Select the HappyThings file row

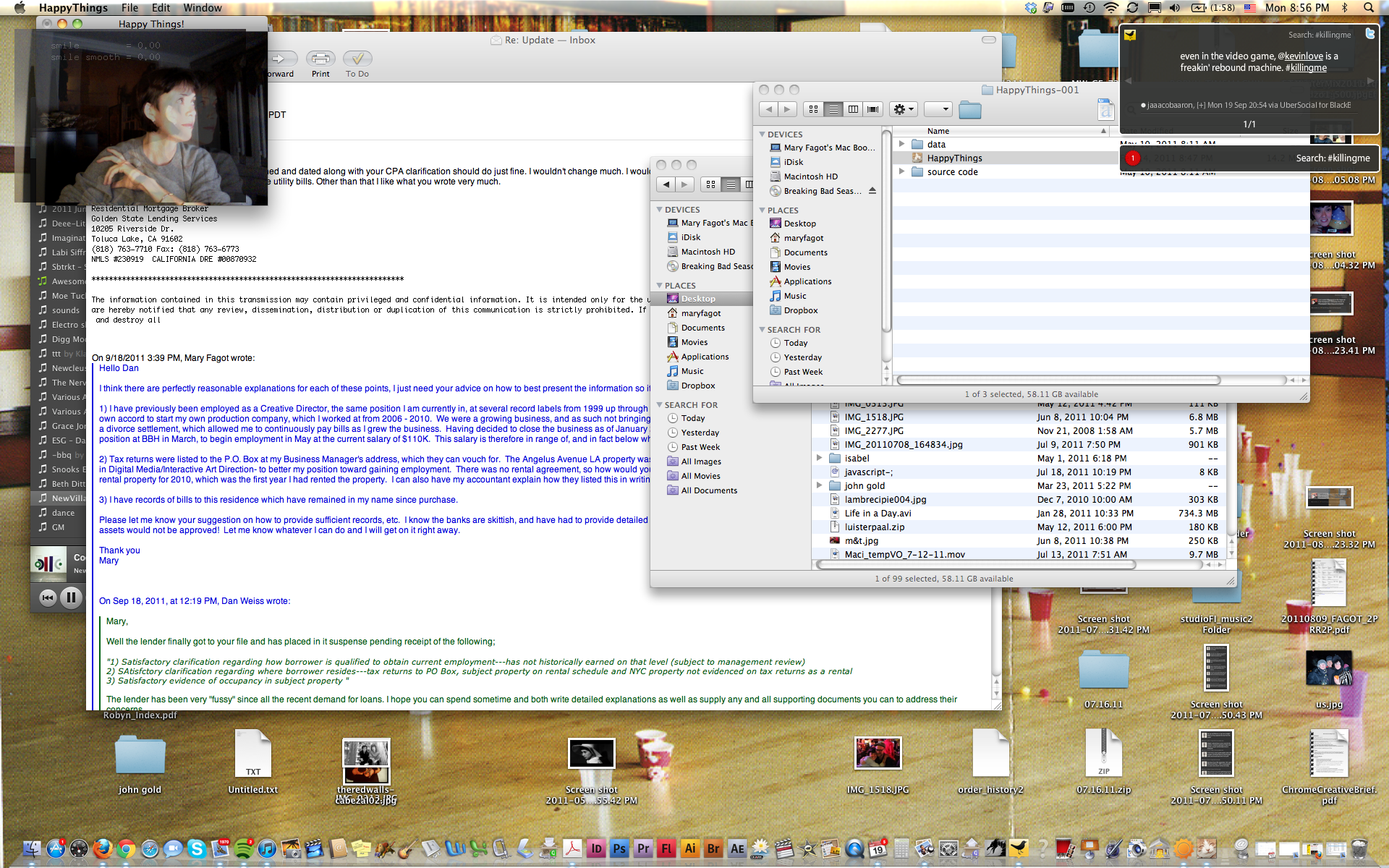1006,158
